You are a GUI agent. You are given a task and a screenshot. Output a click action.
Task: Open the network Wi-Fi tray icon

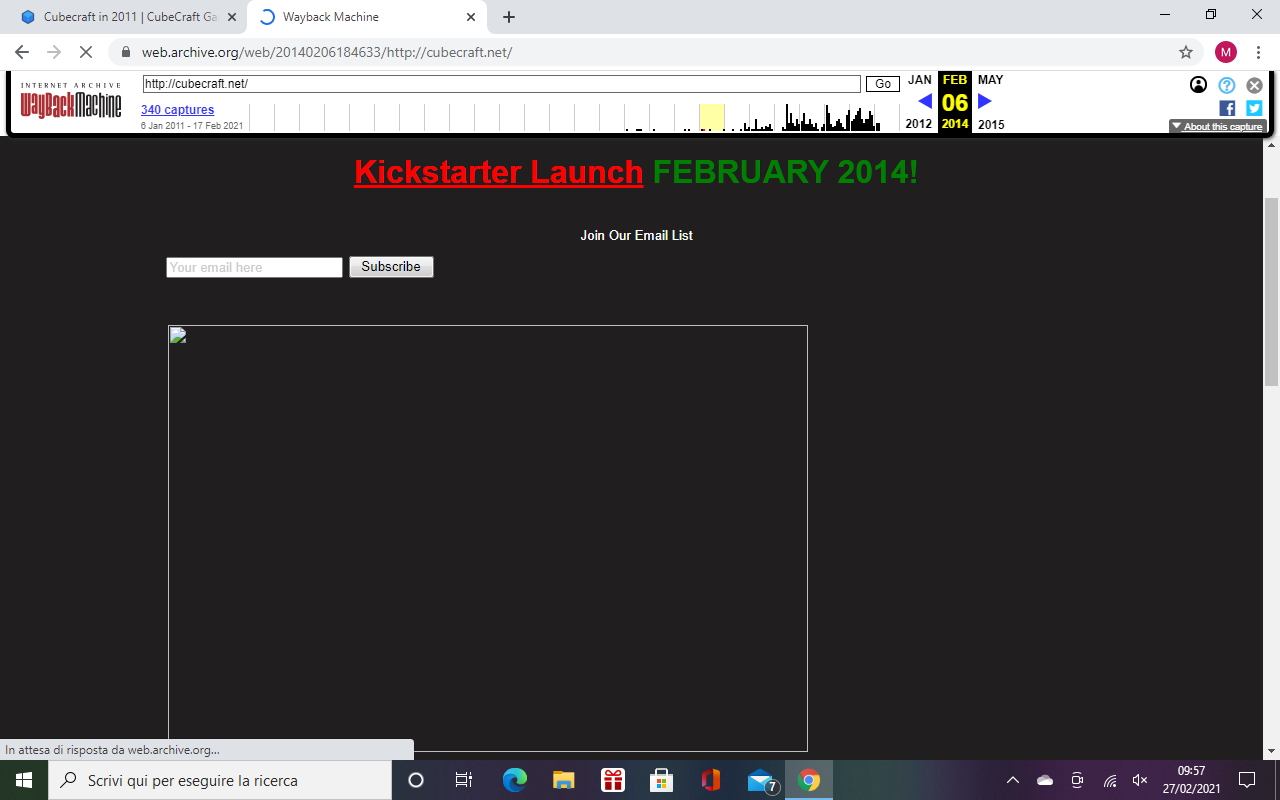(1110, 780)
